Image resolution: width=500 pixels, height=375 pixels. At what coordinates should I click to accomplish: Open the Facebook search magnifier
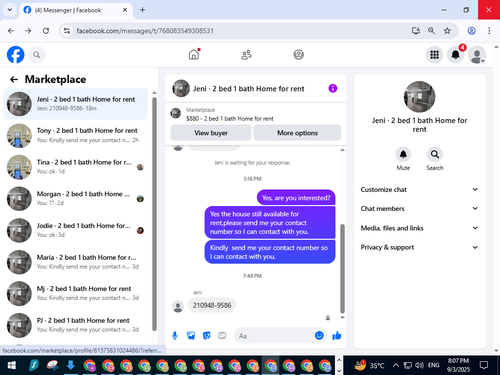click(x=37, y=55)
